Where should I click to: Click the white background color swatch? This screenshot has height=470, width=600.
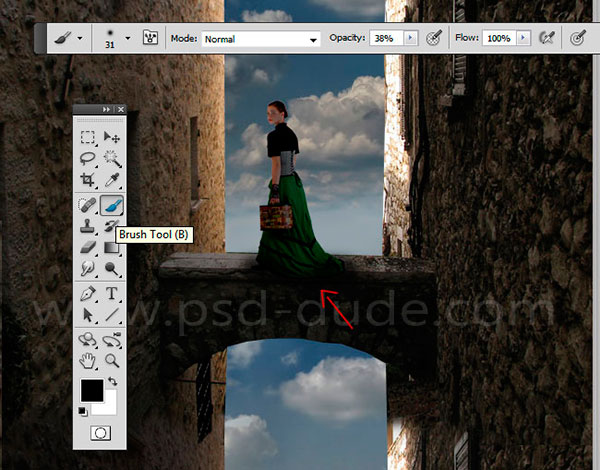click(x=109, y=408)
